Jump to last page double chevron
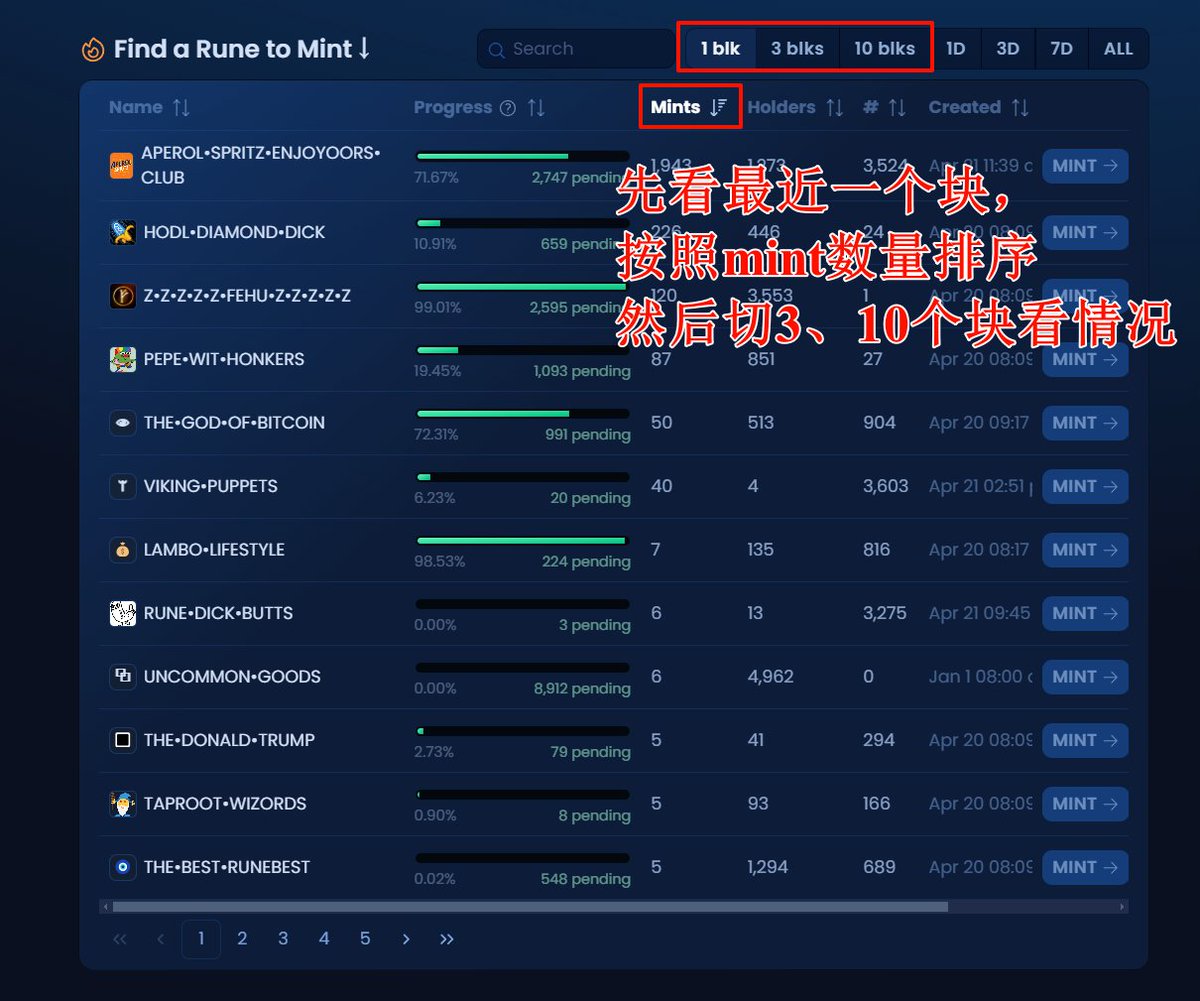 (447, 939)
